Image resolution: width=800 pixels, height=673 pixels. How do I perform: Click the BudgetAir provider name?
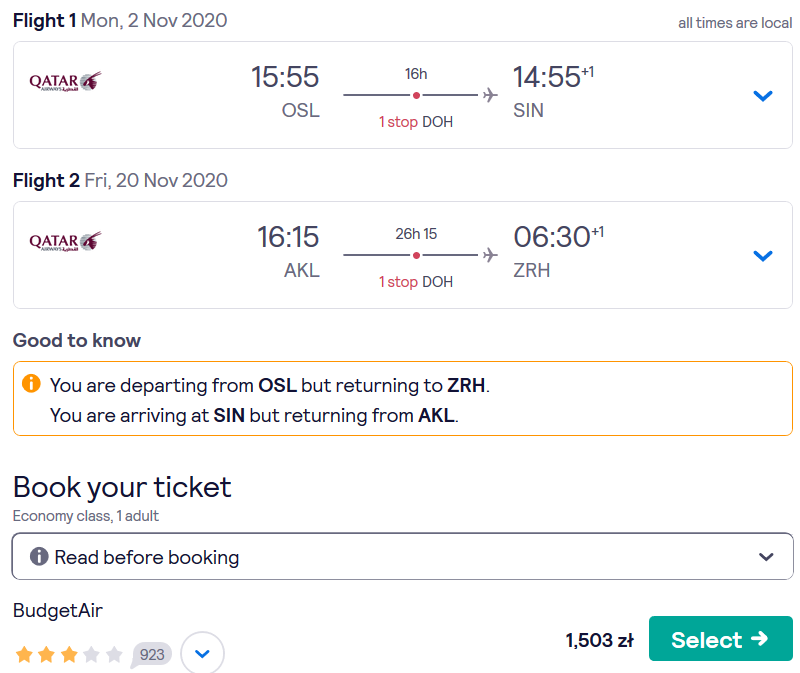[x=58, y=610]
